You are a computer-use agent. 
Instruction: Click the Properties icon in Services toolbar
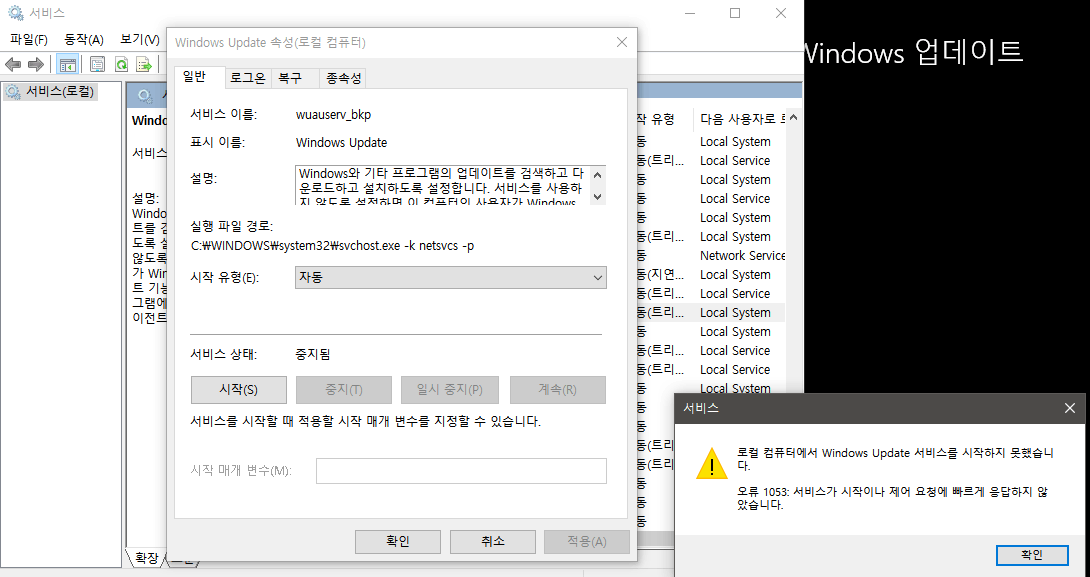point(97,65)
